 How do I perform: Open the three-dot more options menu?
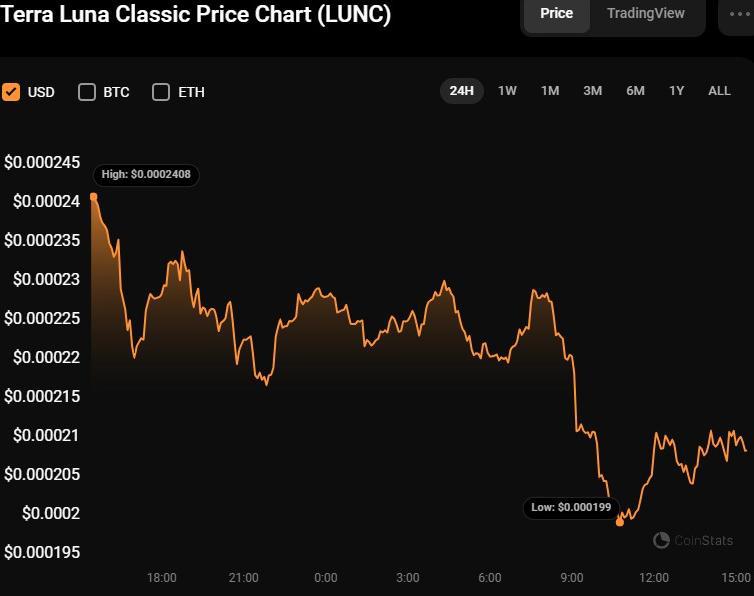740,14
